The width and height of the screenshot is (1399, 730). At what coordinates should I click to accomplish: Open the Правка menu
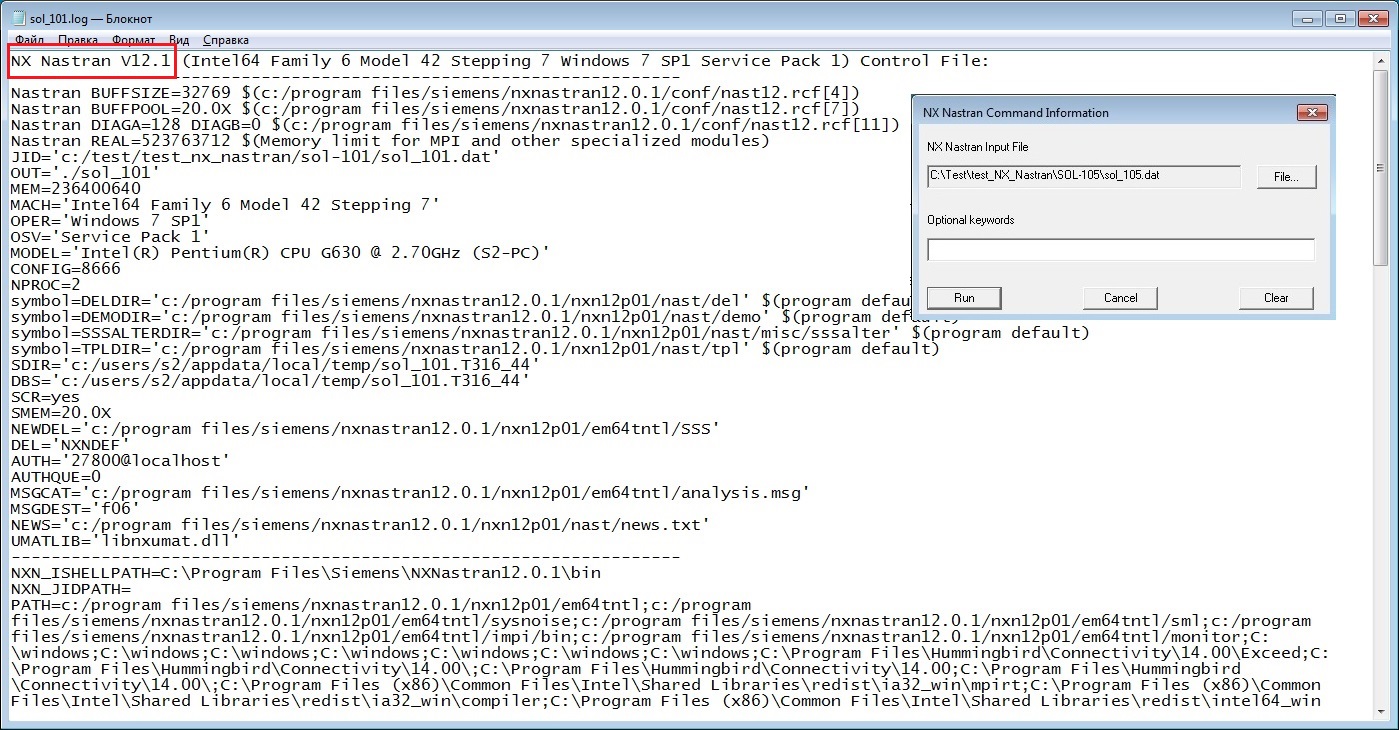[x=78, y=40]
